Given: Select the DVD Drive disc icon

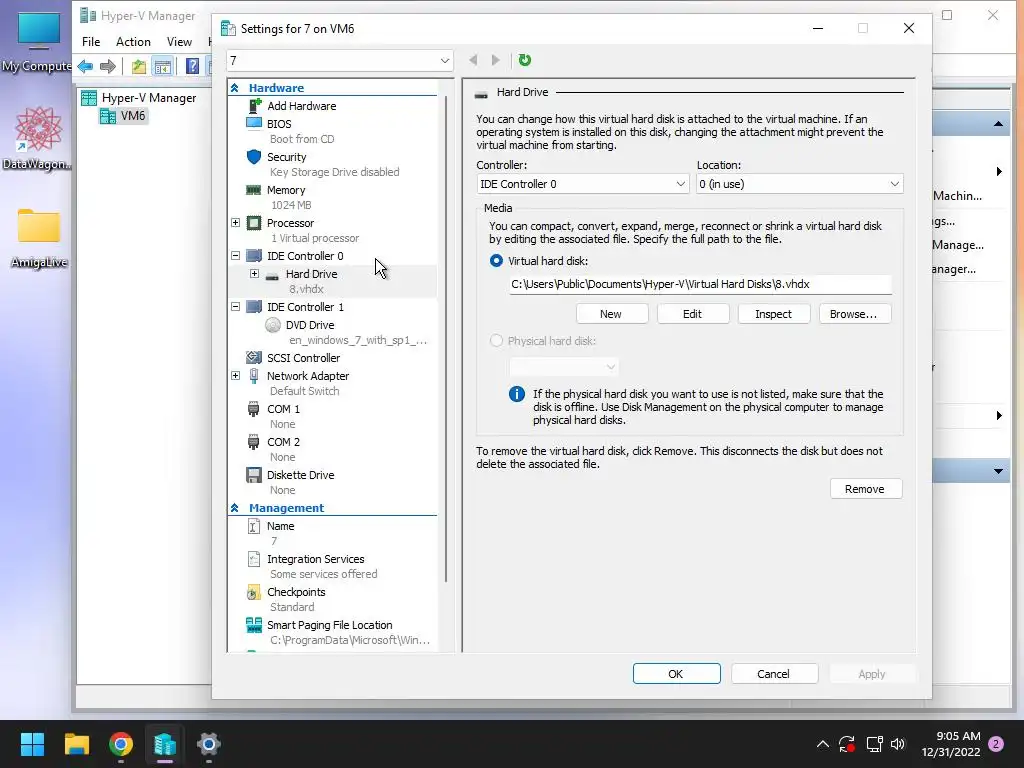Looking at the screenshot, I should (273, 325).
